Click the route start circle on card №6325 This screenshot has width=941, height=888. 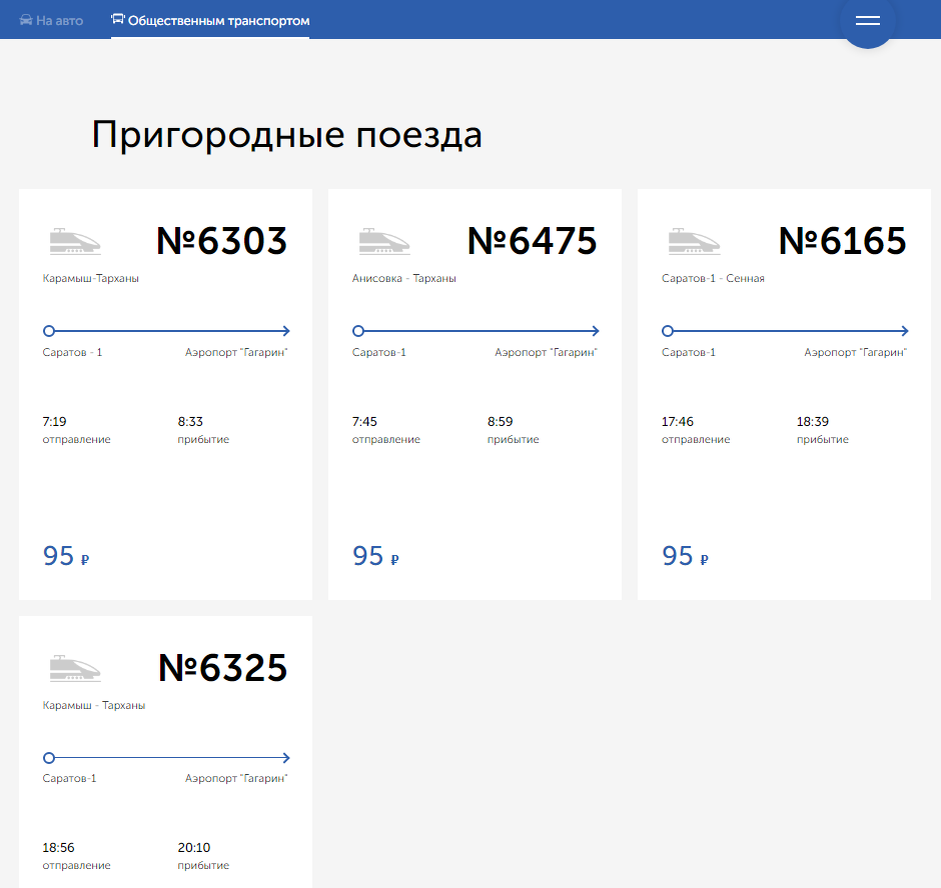49,758
